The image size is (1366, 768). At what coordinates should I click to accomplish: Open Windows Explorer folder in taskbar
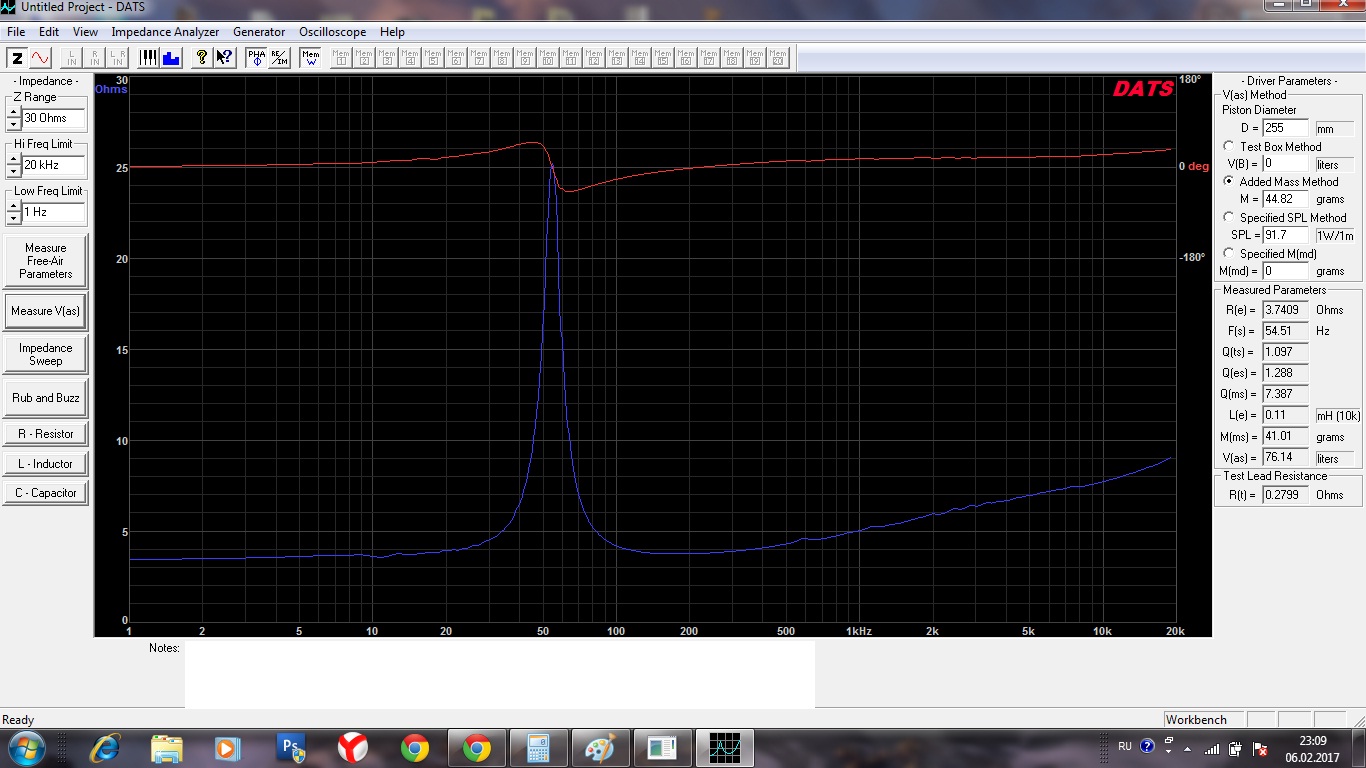pyautogui.click(x=166, y=747)
